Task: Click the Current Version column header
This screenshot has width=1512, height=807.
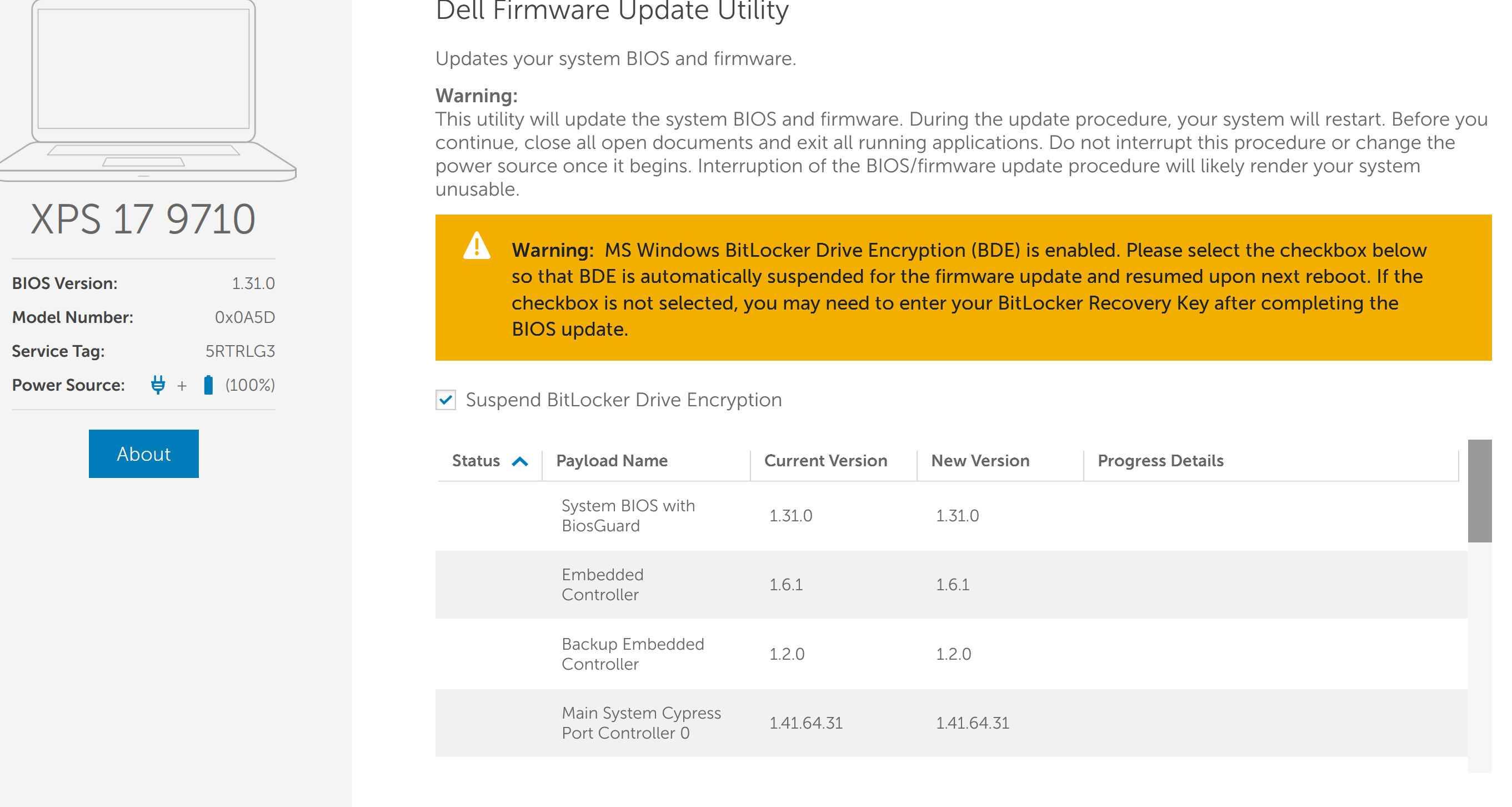Action: coord(825,461)
